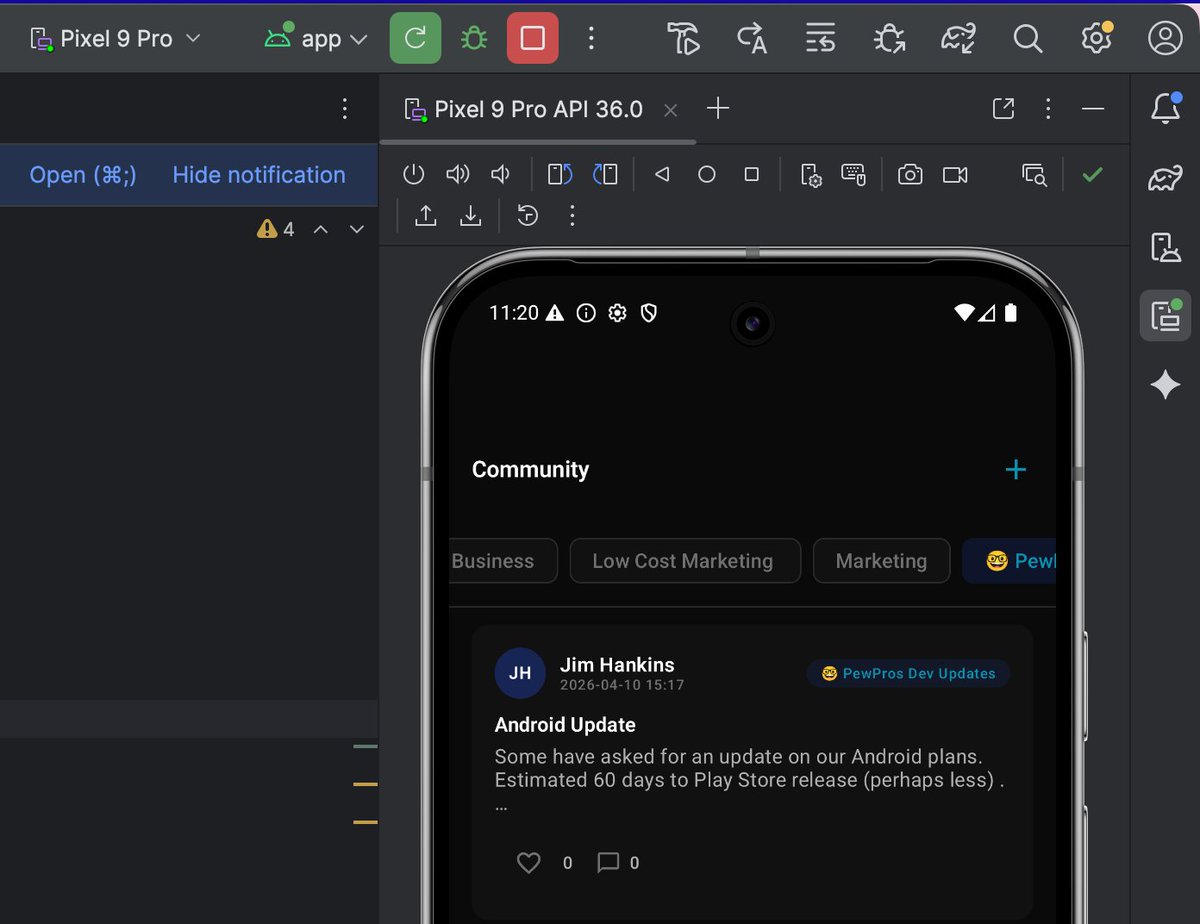This screenshot has width=1200, height=924.
Task: Rotate emulator right
Action: [605, 175]
